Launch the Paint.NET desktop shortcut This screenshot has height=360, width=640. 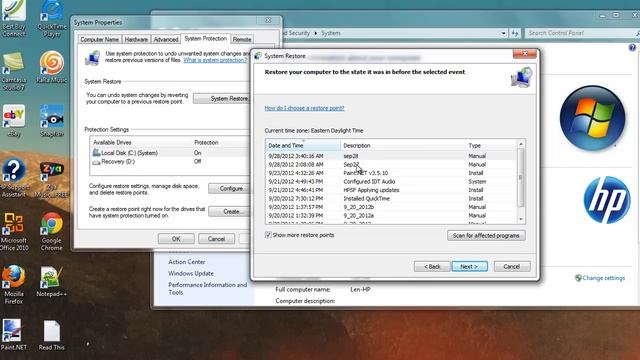[13, 335]
